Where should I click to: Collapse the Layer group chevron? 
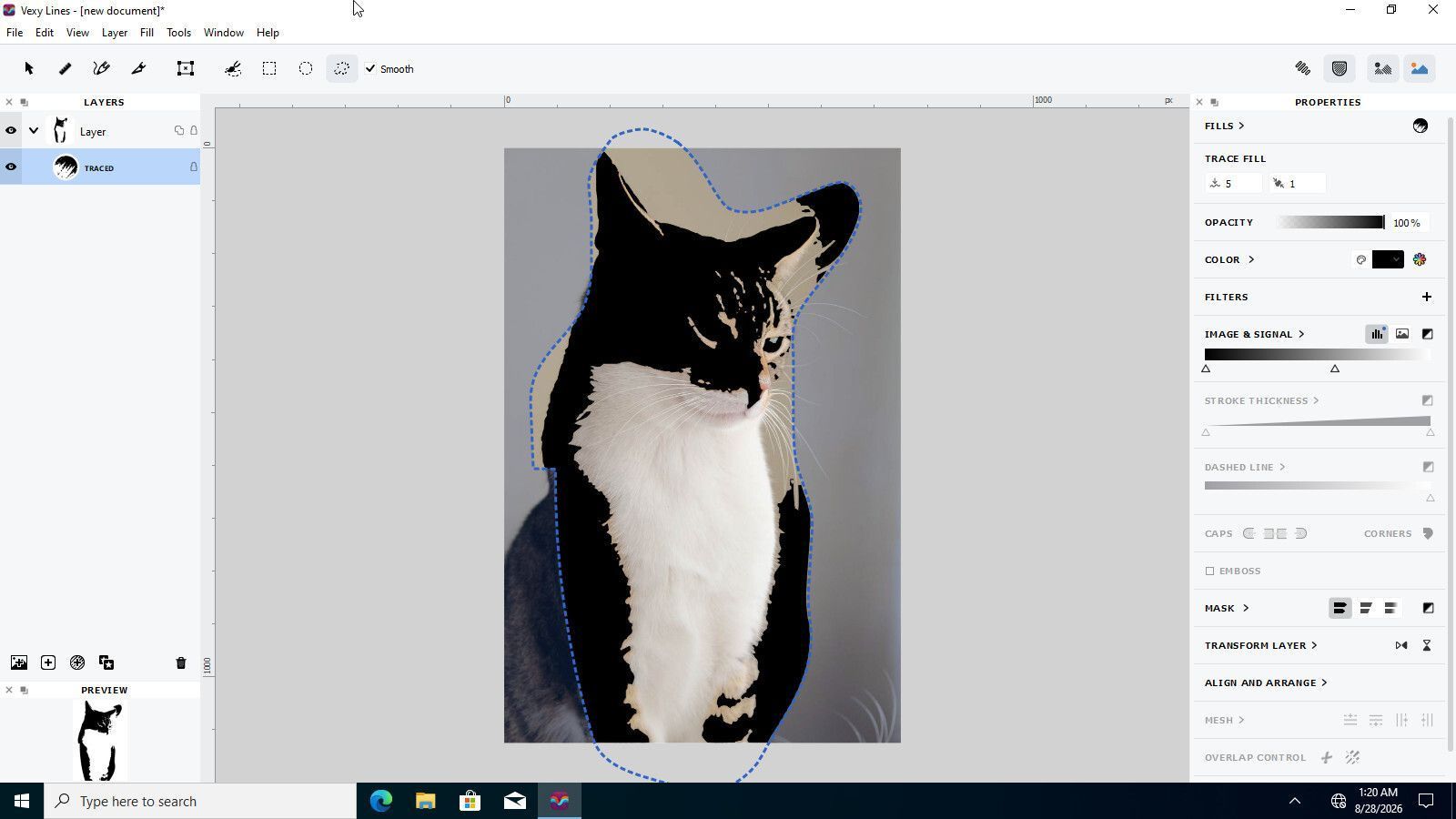click(x=34, y=131)
